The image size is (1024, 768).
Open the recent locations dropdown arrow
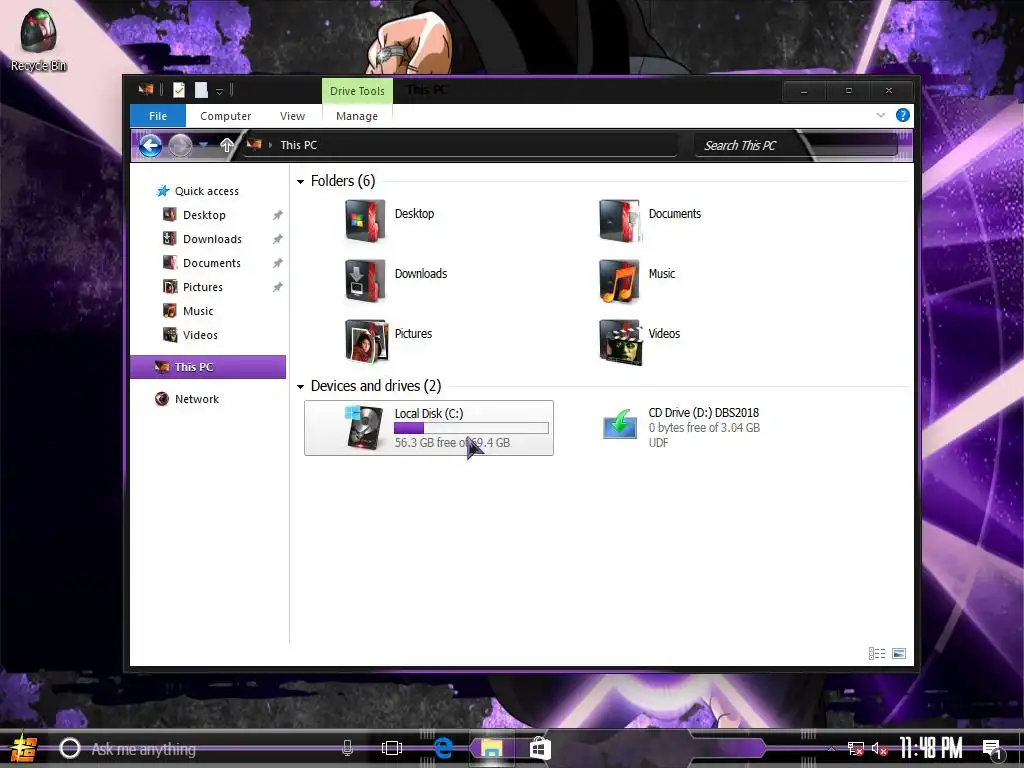(x=204, y=145)
